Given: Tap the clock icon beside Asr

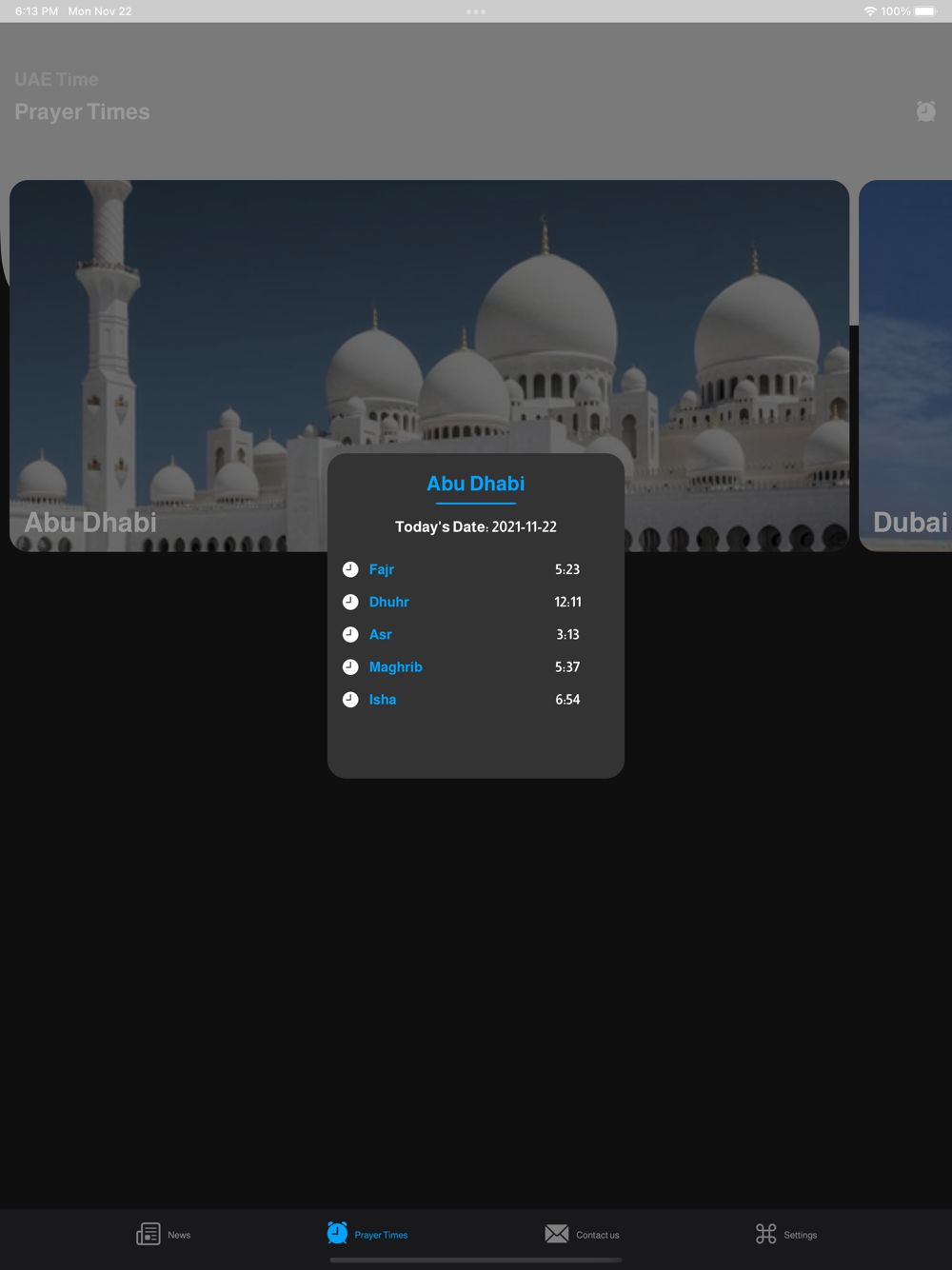Looking at the screenshot, I should pyautogui.click(x=350, y=634).
